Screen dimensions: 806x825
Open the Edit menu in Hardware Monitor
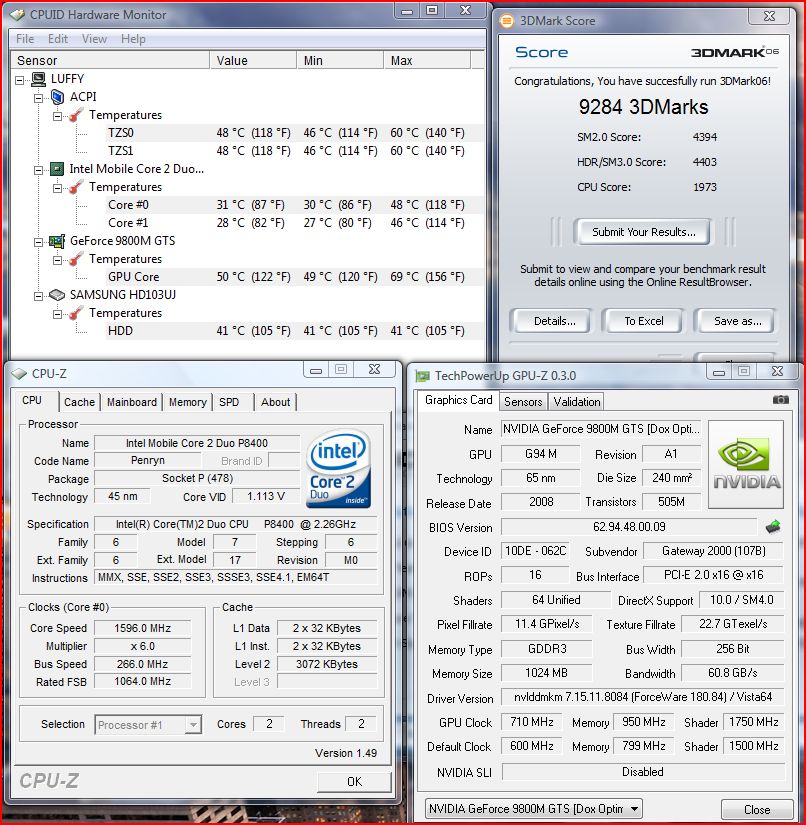click(x=58, y=39)
